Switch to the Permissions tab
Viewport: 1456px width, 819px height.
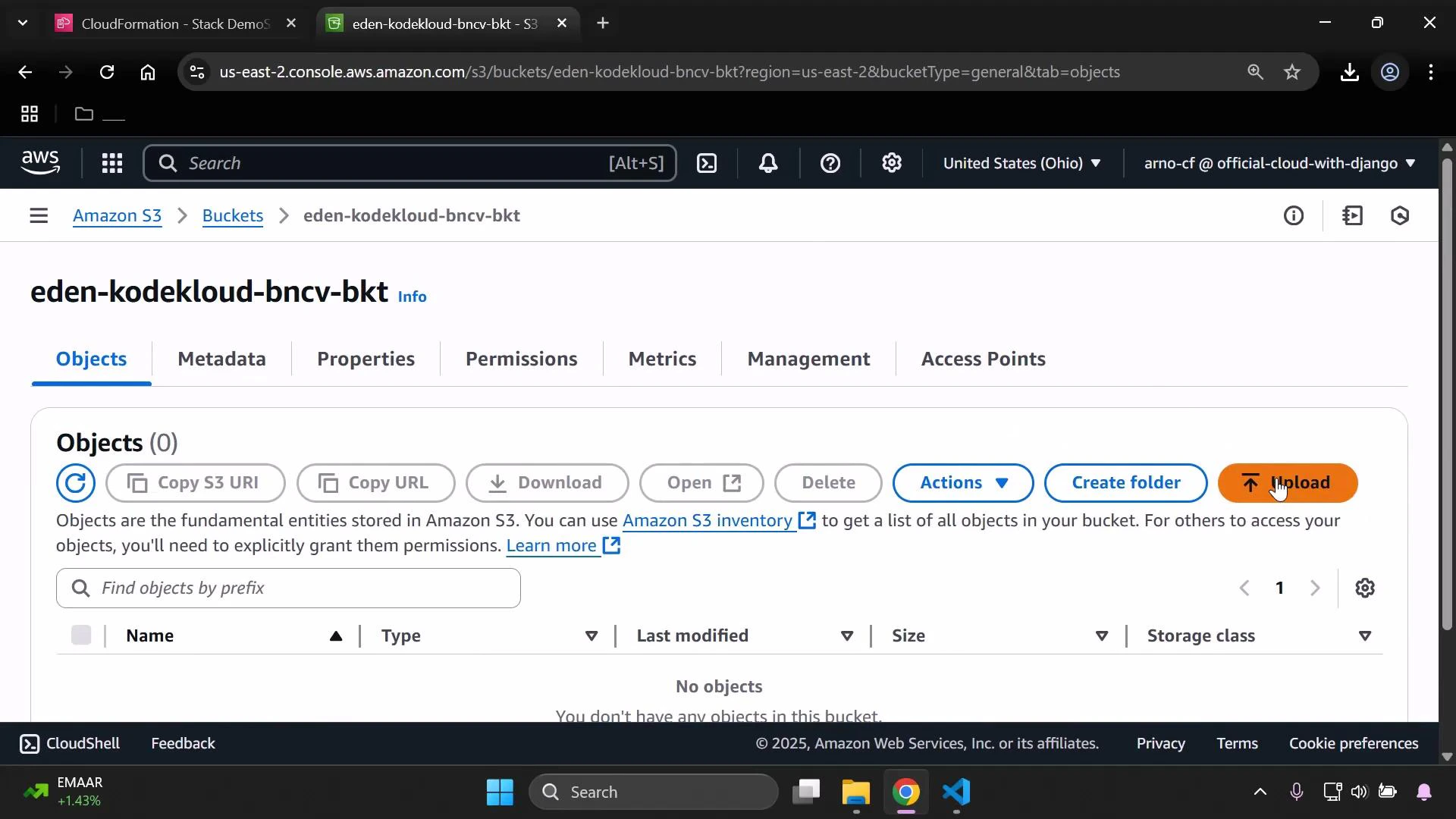tap(522, 359)
